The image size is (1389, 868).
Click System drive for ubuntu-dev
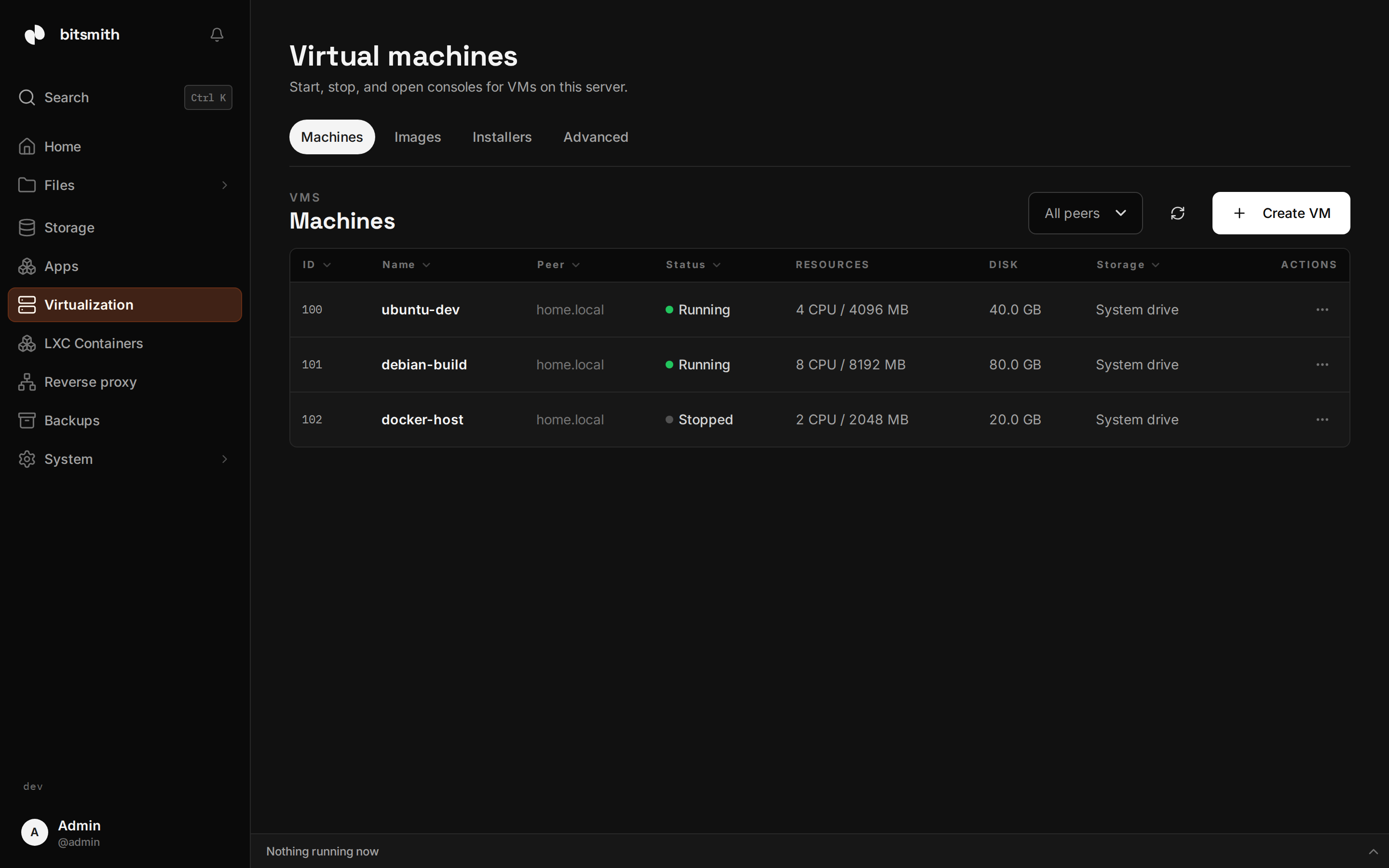(x=1137, y=310)
